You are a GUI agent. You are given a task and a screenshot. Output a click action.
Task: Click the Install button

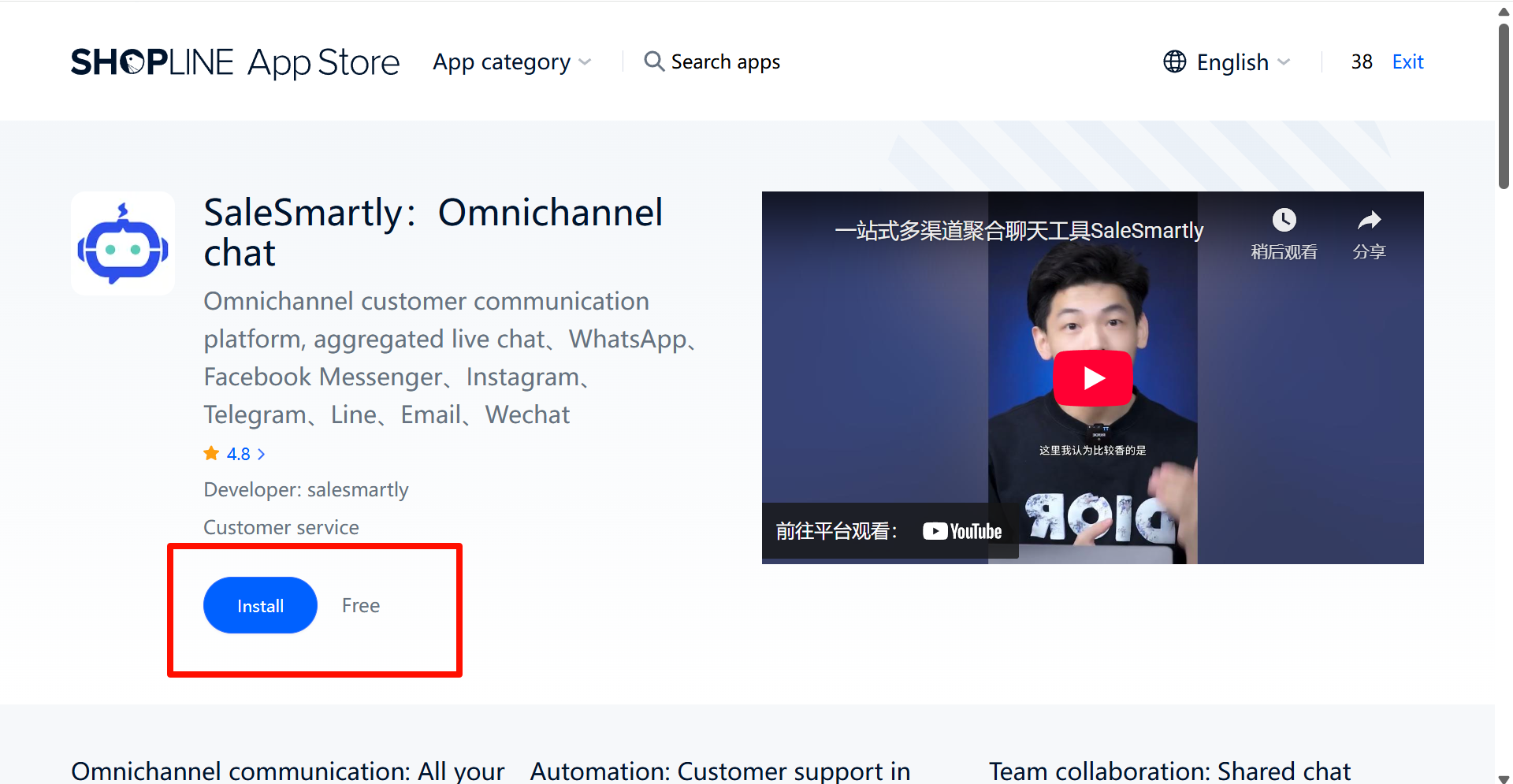(x=260, y=605)
